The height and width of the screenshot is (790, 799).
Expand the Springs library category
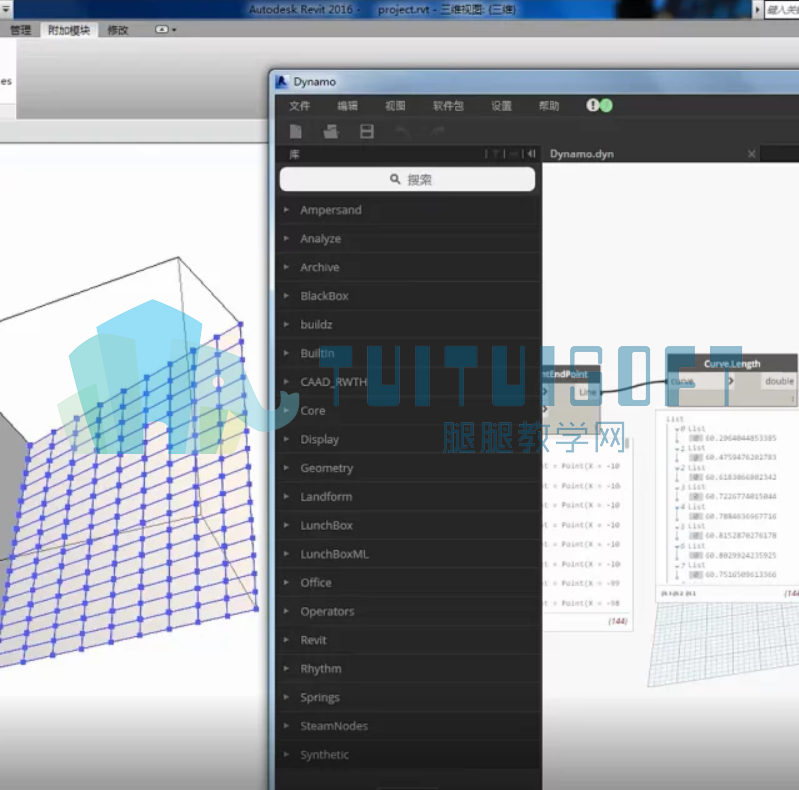point(409,697)
